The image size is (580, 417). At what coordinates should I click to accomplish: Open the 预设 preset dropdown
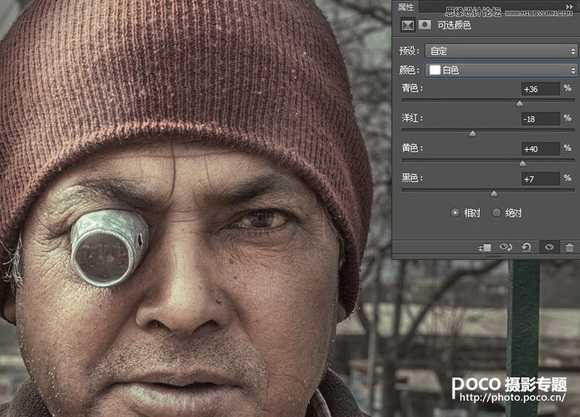(x=501, y=51)
